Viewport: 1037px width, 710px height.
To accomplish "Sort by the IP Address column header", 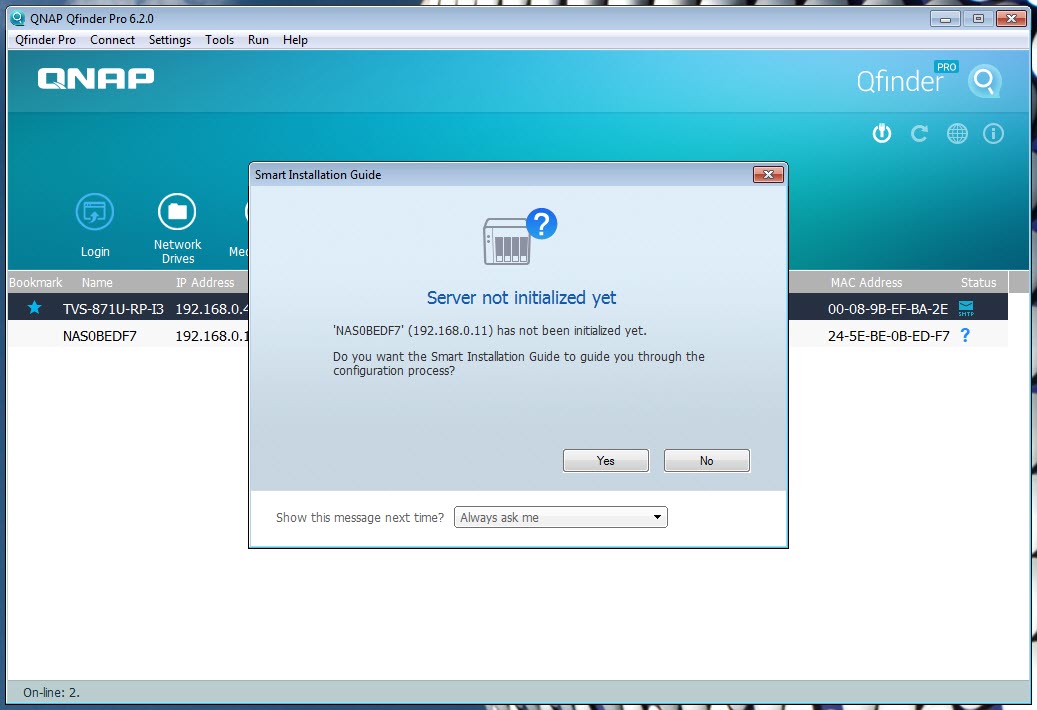I will pyautogui.click(x=205, y=282).
